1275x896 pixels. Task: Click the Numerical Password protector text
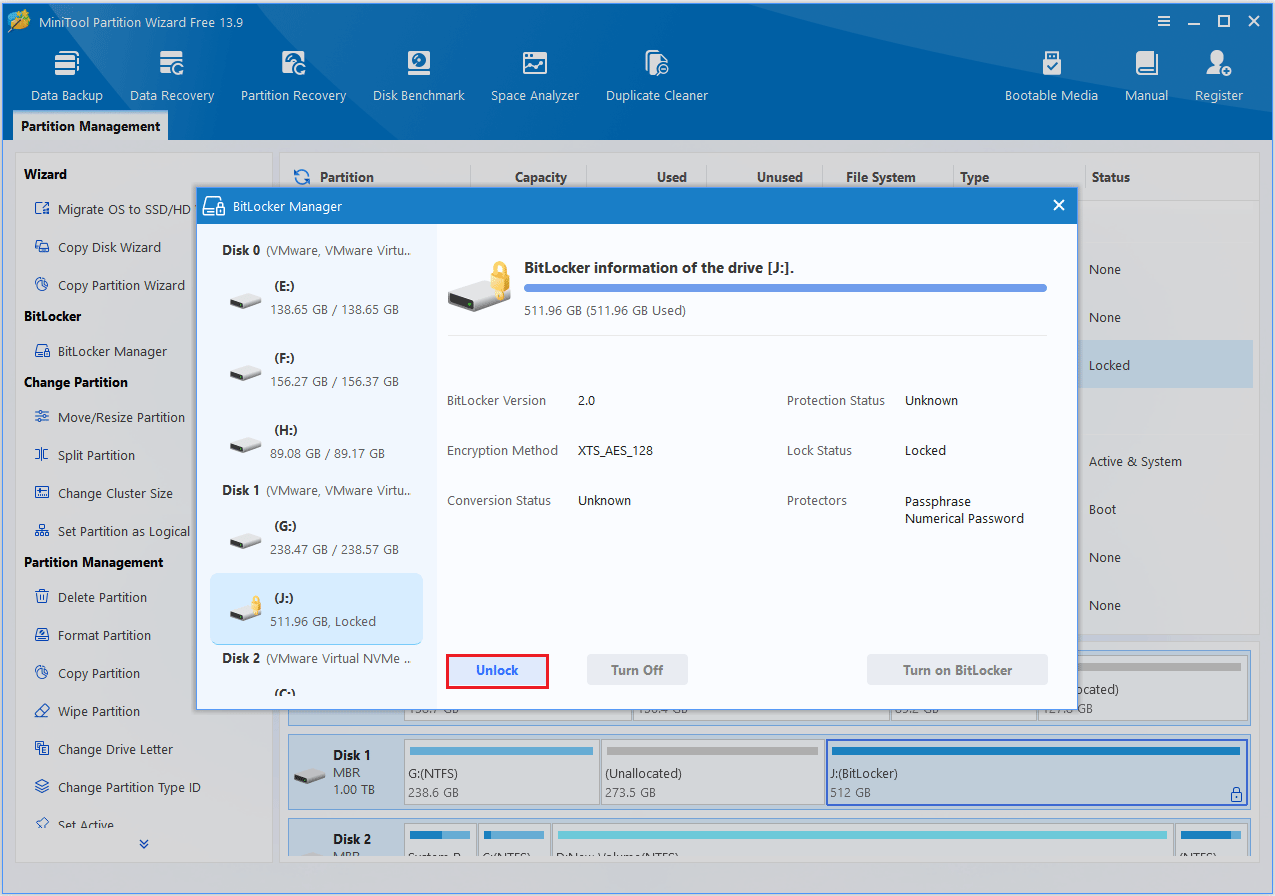pos(964,518)
